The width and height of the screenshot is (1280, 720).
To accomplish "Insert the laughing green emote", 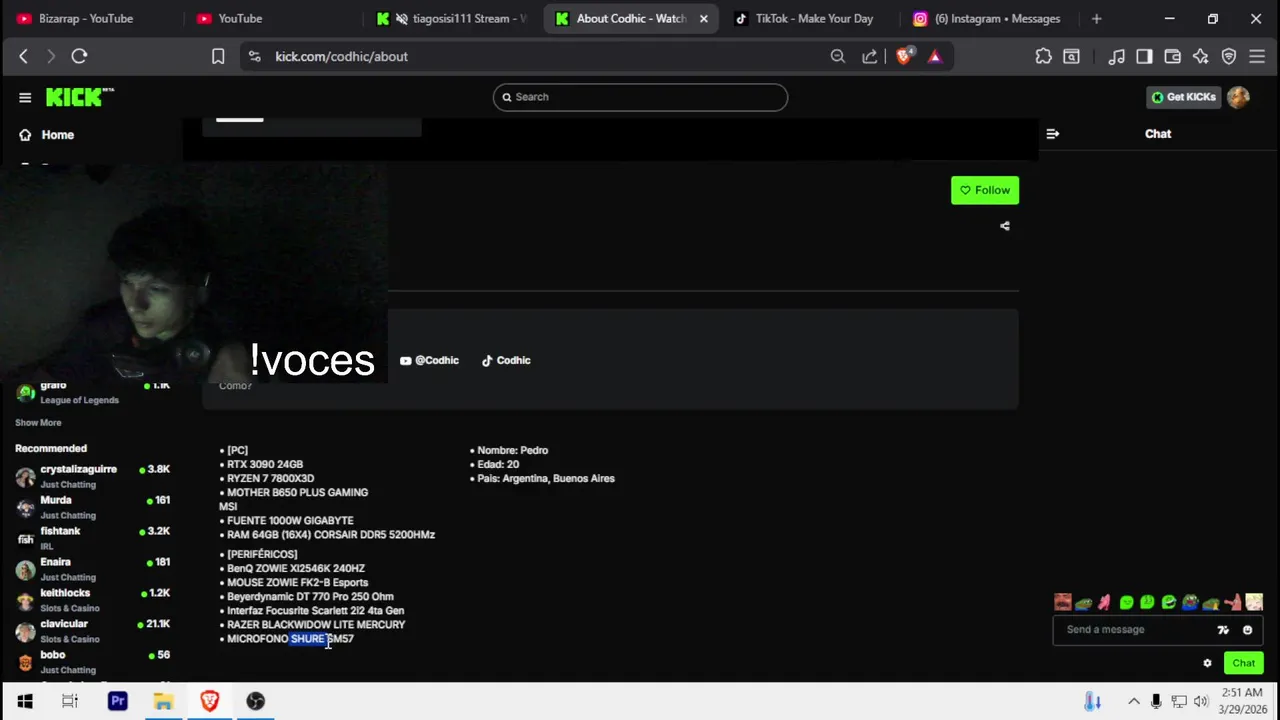I will pos(1168,602).
